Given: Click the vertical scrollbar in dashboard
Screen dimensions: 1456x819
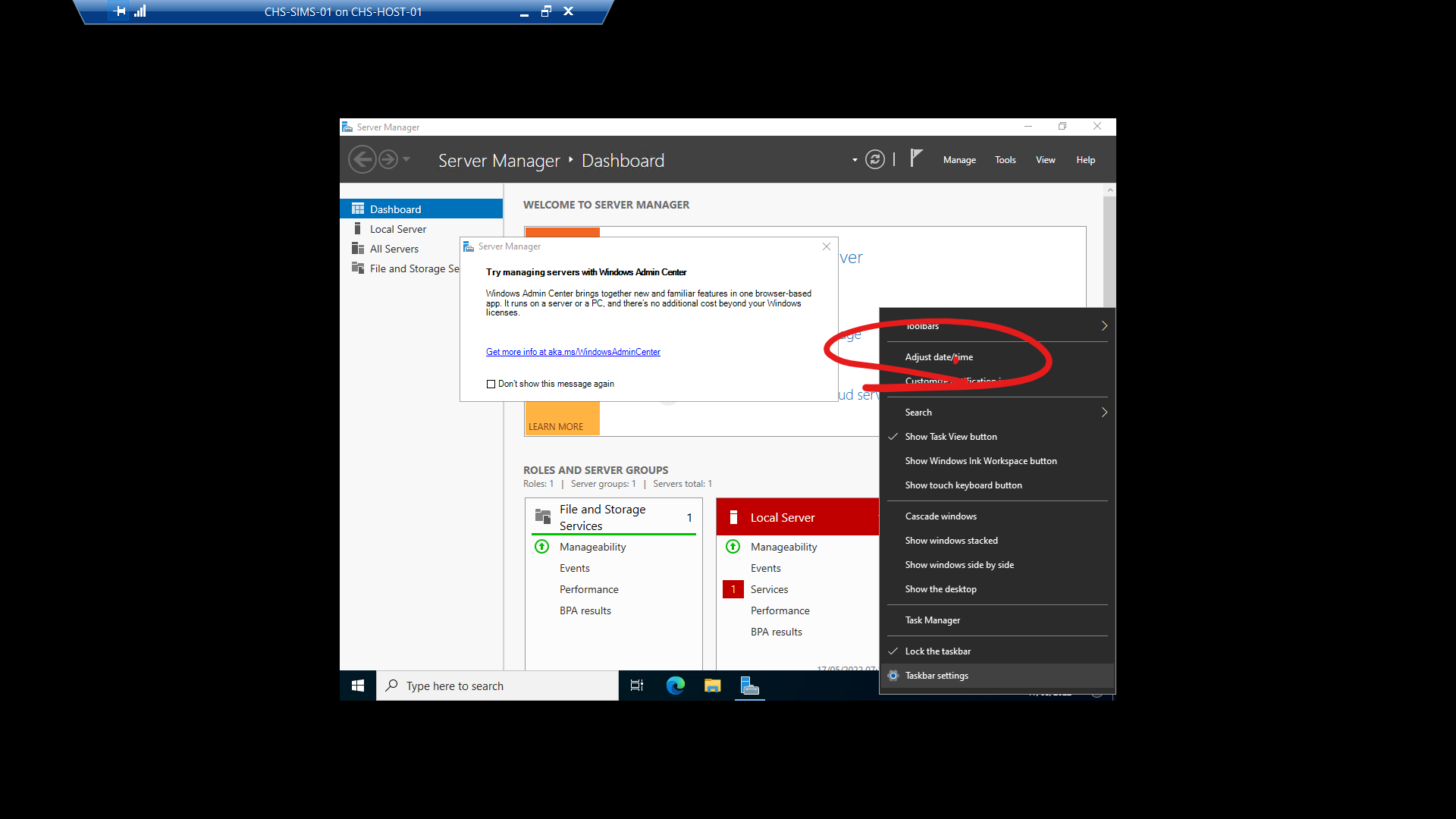Looking at the screenshot, I should [1109, 250].
